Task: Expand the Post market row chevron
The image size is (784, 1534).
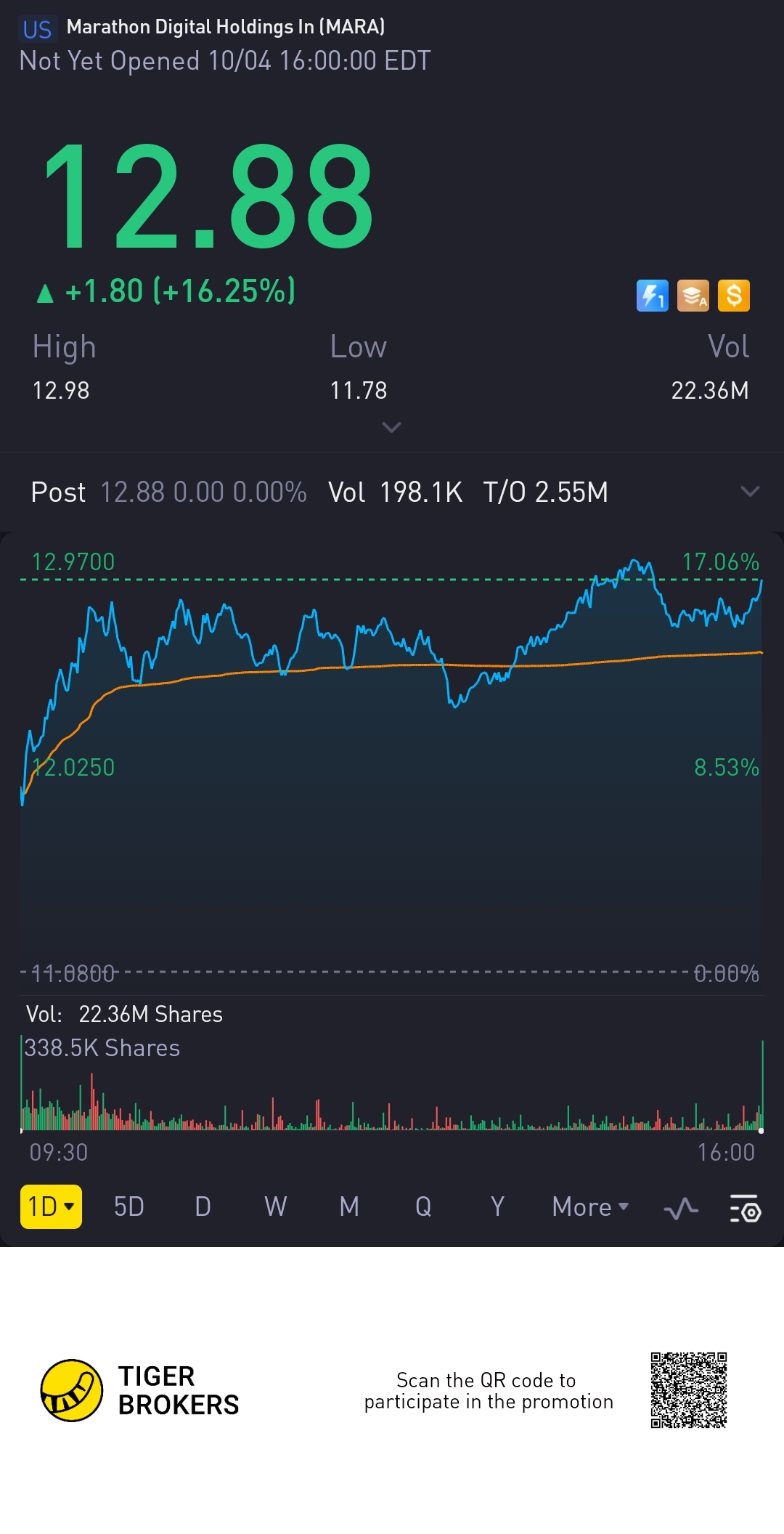Action: point(750,492)
